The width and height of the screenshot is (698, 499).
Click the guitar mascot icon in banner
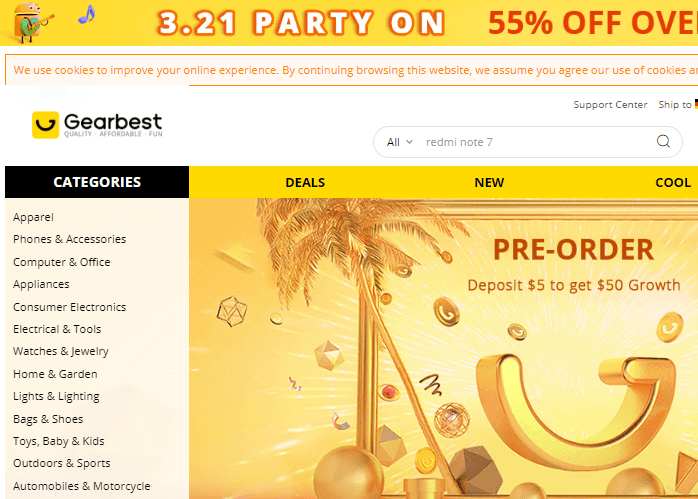(x=30, y=22)
